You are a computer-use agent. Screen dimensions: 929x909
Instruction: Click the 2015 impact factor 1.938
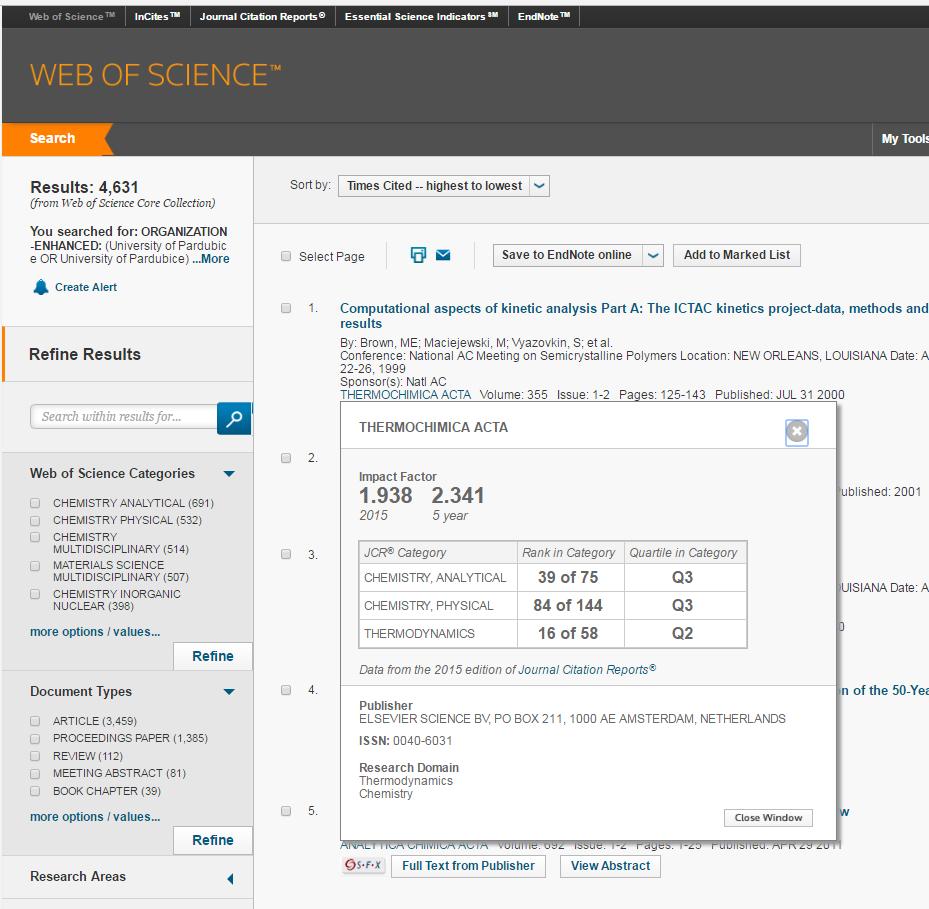[x=386, y=495]
